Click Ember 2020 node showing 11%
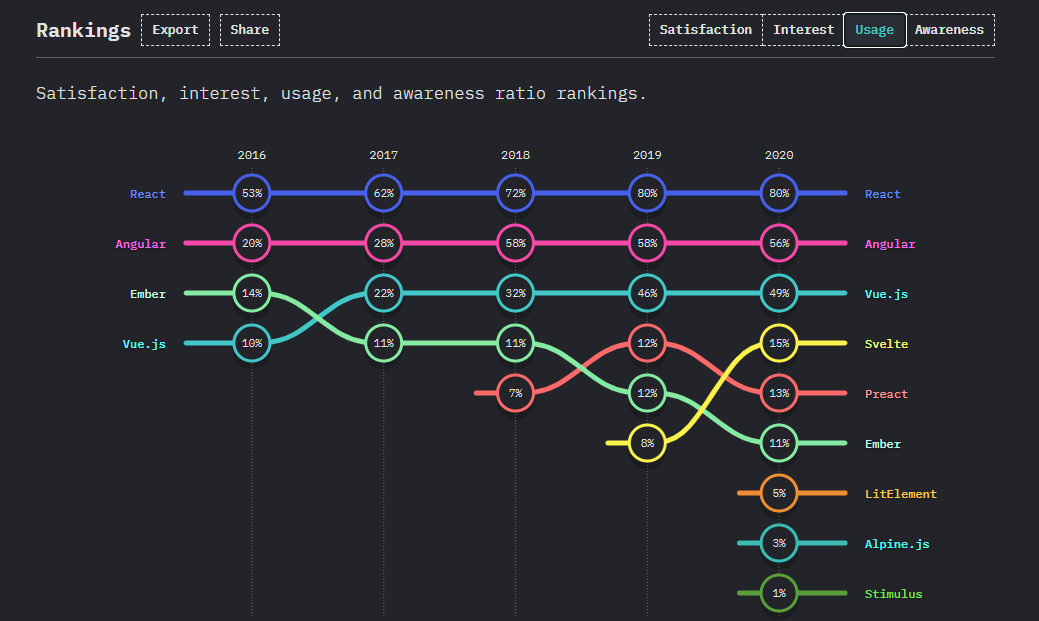The image size is (1039, 621). pyautogui.click(x=779, y=443)
